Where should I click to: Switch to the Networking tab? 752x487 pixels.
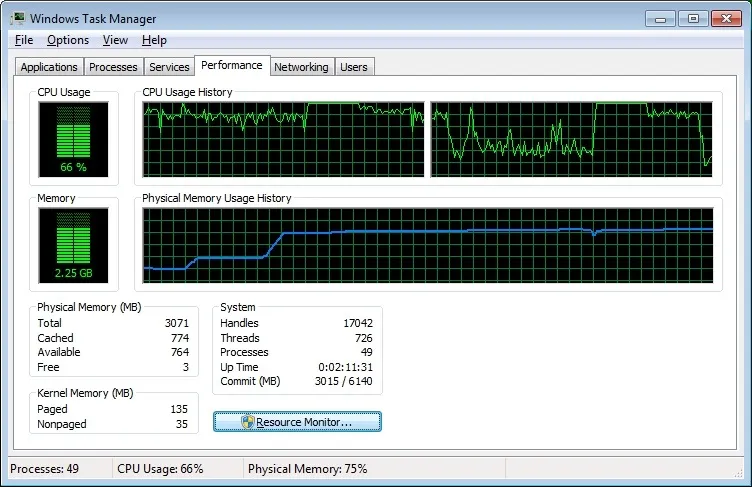coord(301,67)
